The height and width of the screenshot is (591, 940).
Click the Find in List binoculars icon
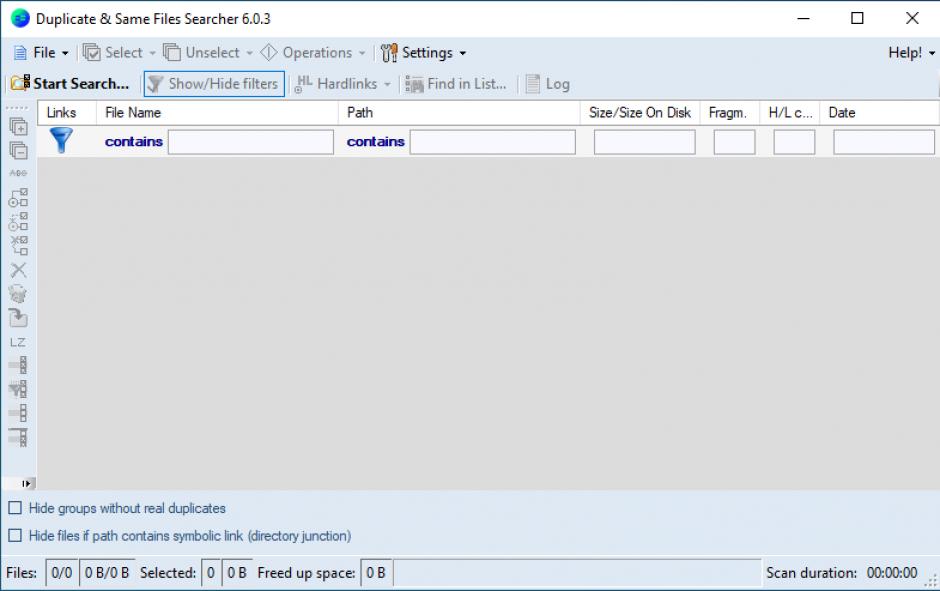pos(414,85)
